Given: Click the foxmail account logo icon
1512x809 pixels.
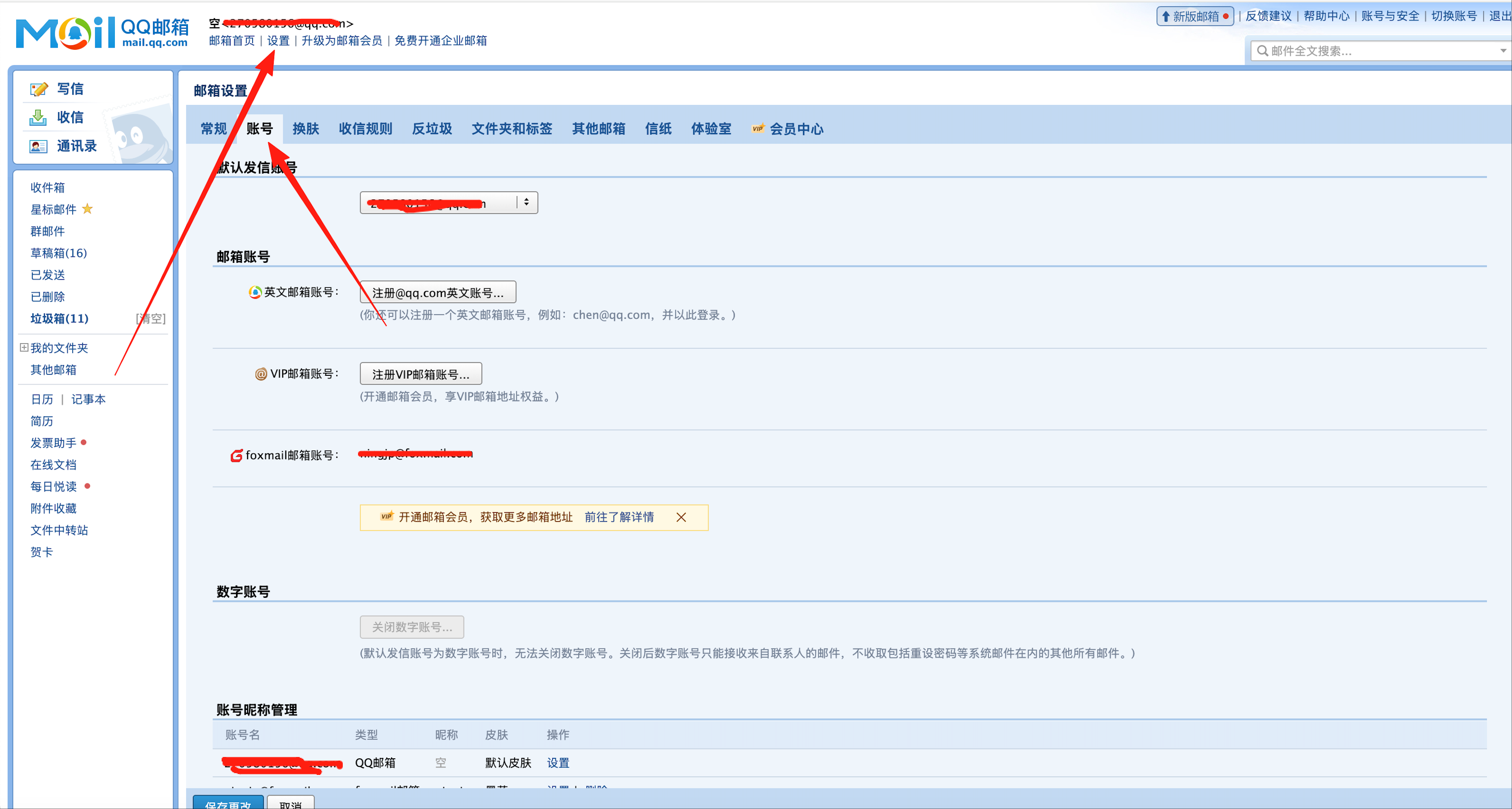Looking at the screenshot, I should pos(236,455).
